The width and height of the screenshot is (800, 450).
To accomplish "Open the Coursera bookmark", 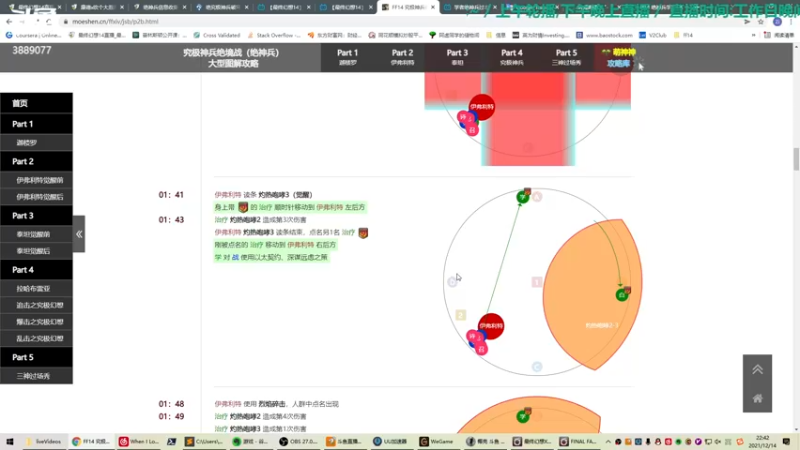I will point(33,35).
